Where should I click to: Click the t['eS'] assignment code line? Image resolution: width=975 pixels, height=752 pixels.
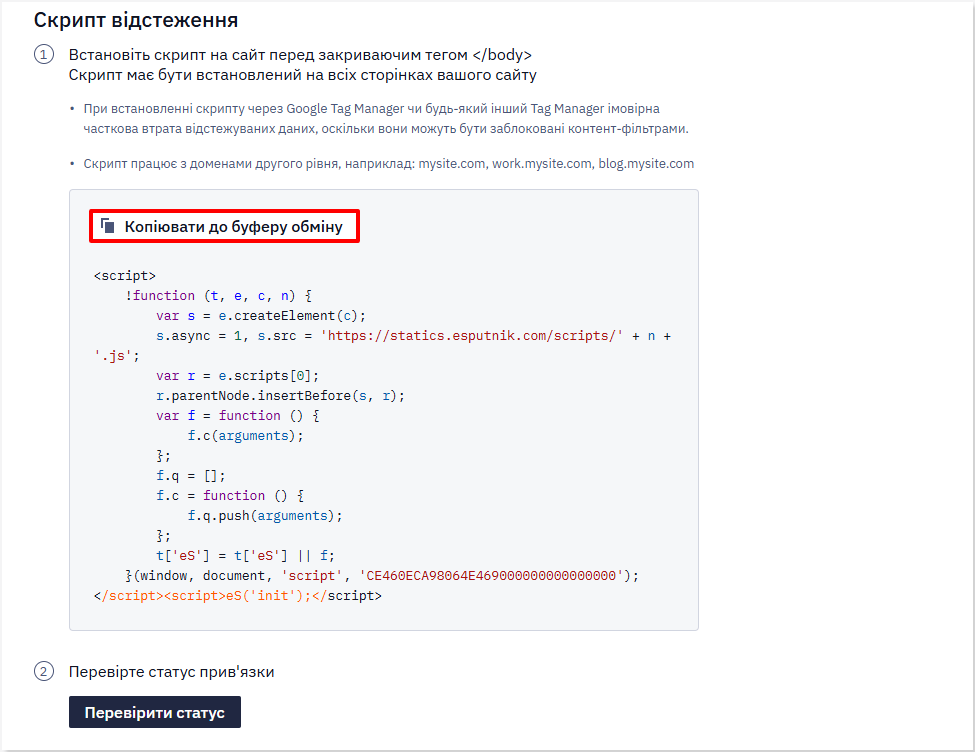click(246, 555)
